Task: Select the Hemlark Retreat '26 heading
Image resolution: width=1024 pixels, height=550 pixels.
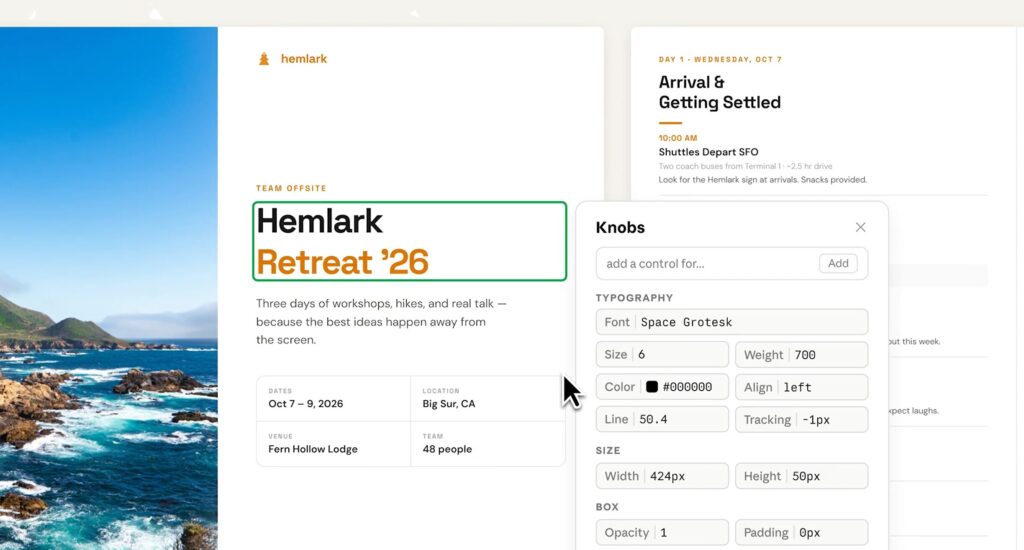Action: 410,241
